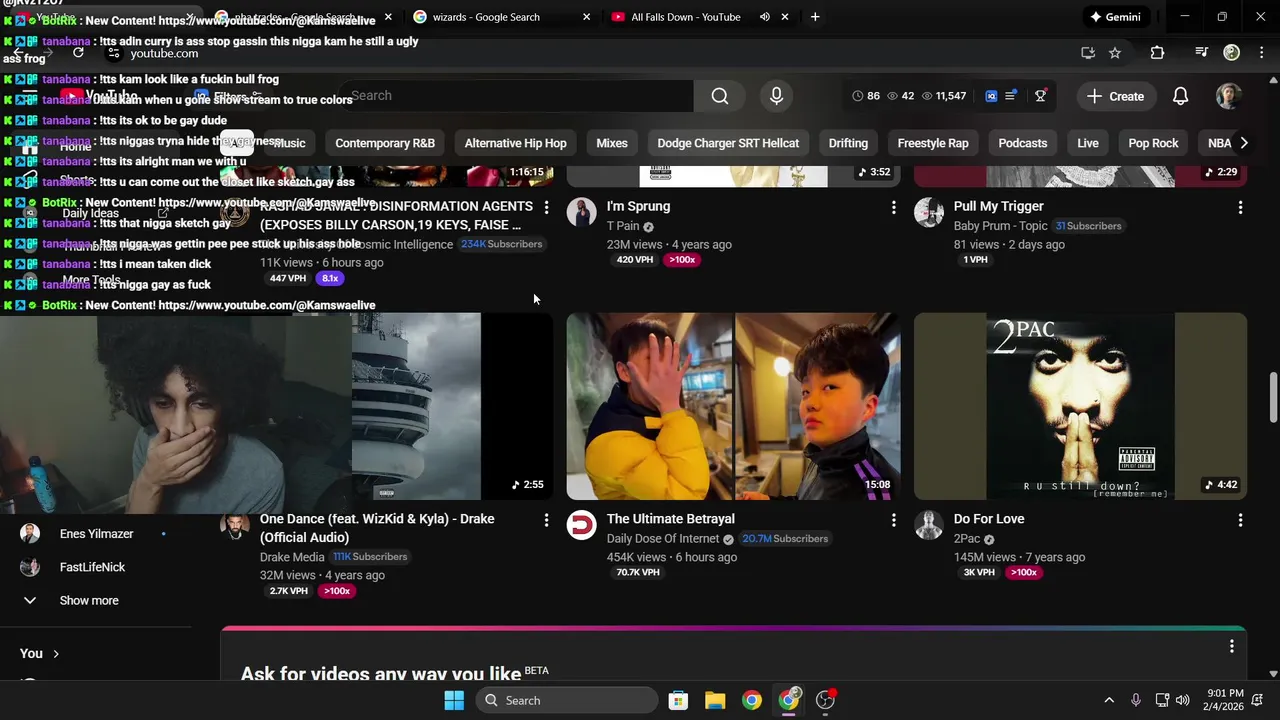Open the trophy icon in the stats bar
Viewport: 1280px width, 720px height.
pyautogui.click(x=1040, y=96)
